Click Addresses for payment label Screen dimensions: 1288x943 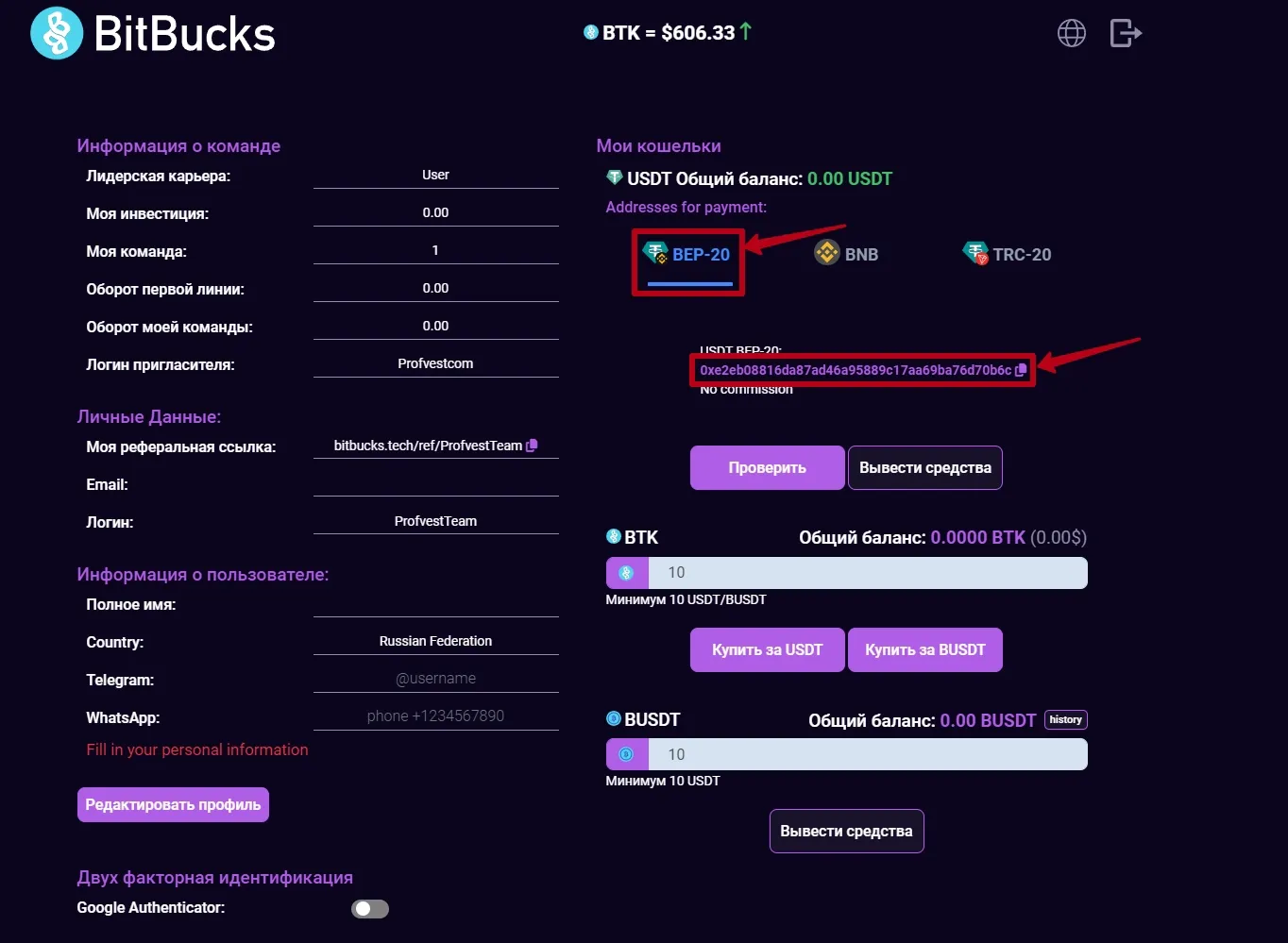pyautogui.click(x=686, y=207)
